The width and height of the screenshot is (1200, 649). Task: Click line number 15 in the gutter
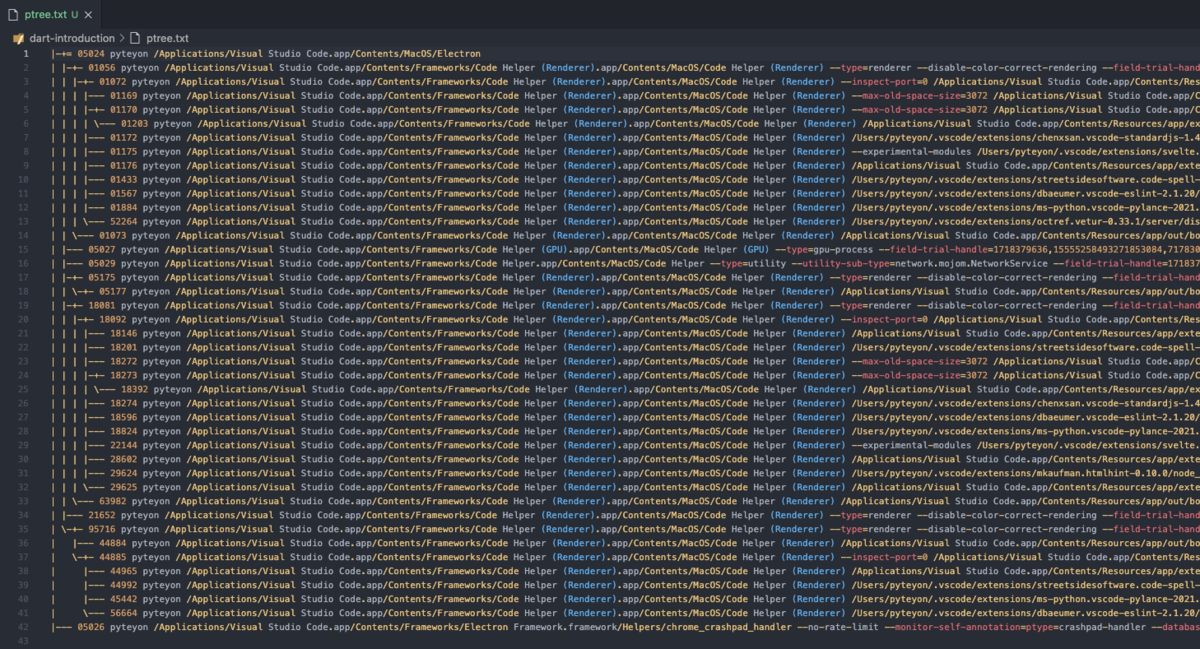pyautogui.click(x=25, y=249)
